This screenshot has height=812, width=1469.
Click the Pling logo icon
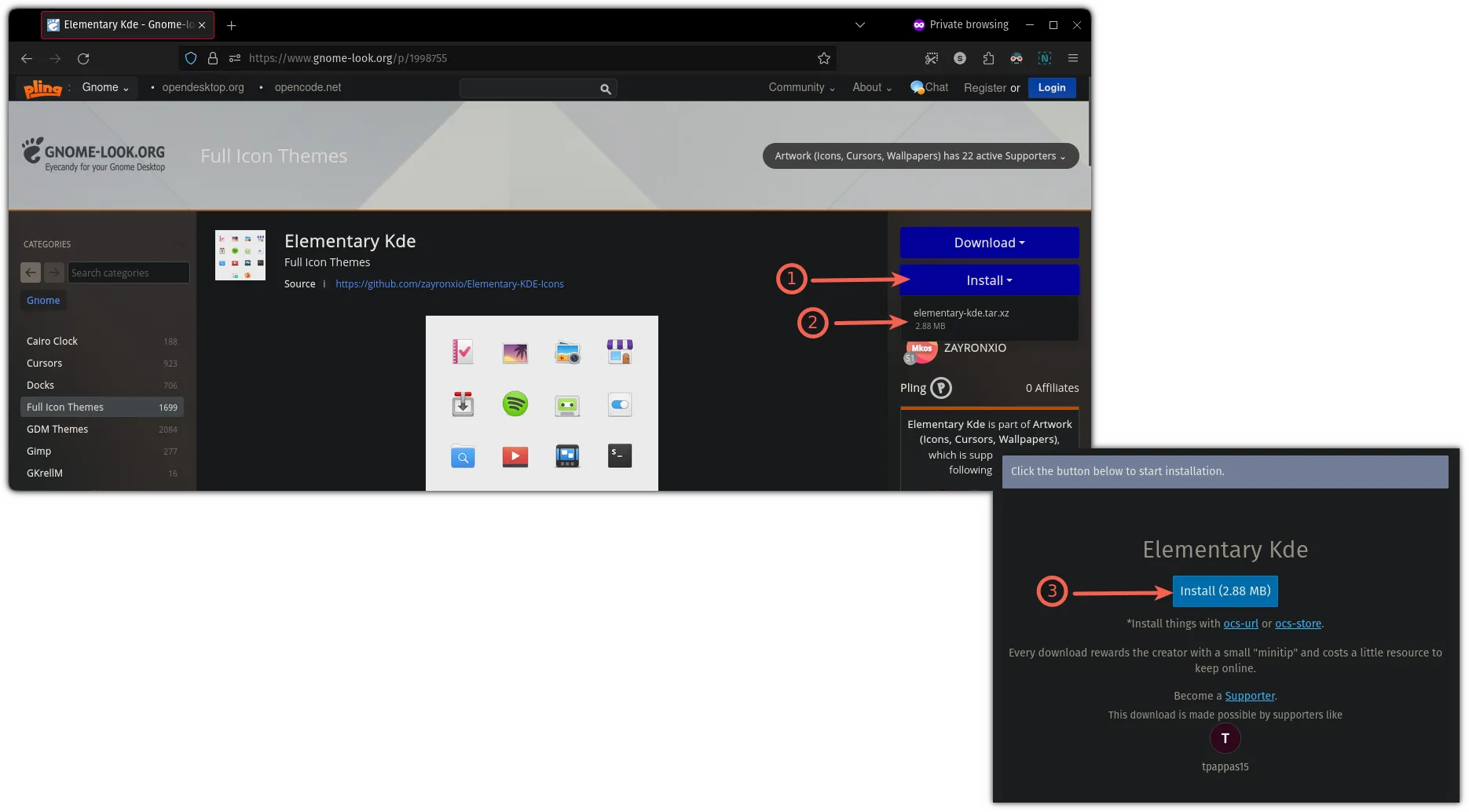tap(42, 88)
